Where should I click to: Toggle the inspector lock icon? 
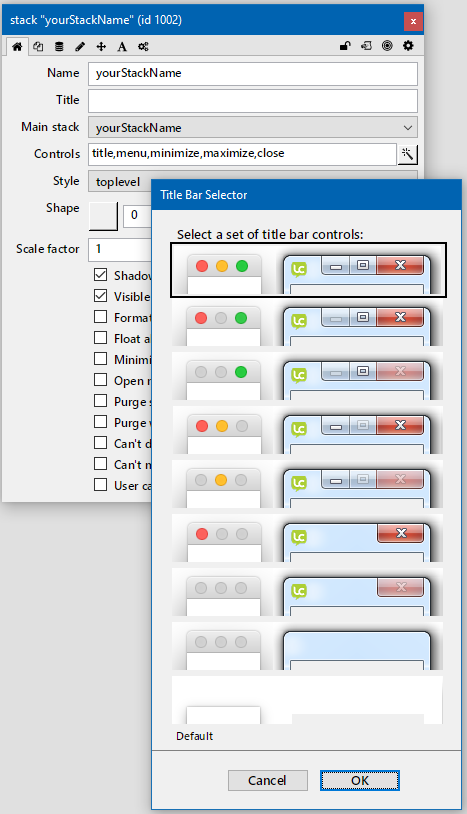point(345,46)
